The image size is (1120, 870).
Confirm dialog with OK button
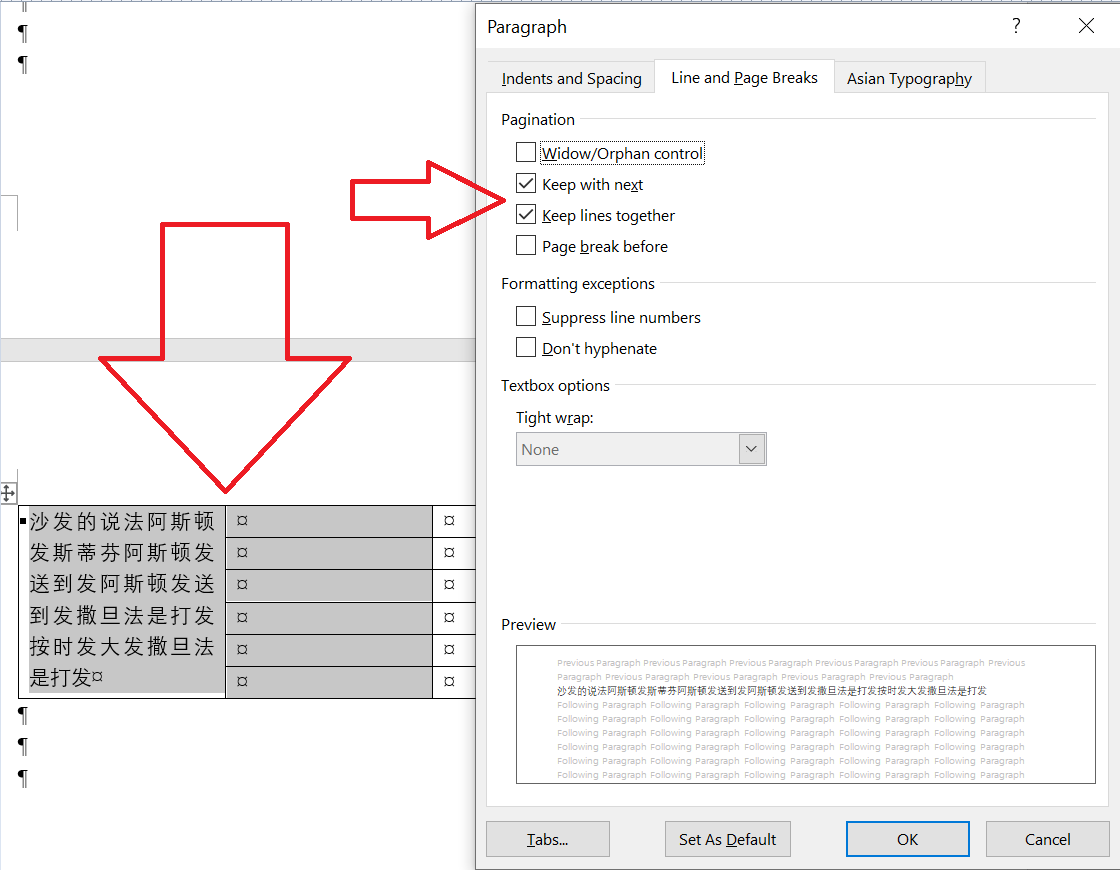(907, 839)
